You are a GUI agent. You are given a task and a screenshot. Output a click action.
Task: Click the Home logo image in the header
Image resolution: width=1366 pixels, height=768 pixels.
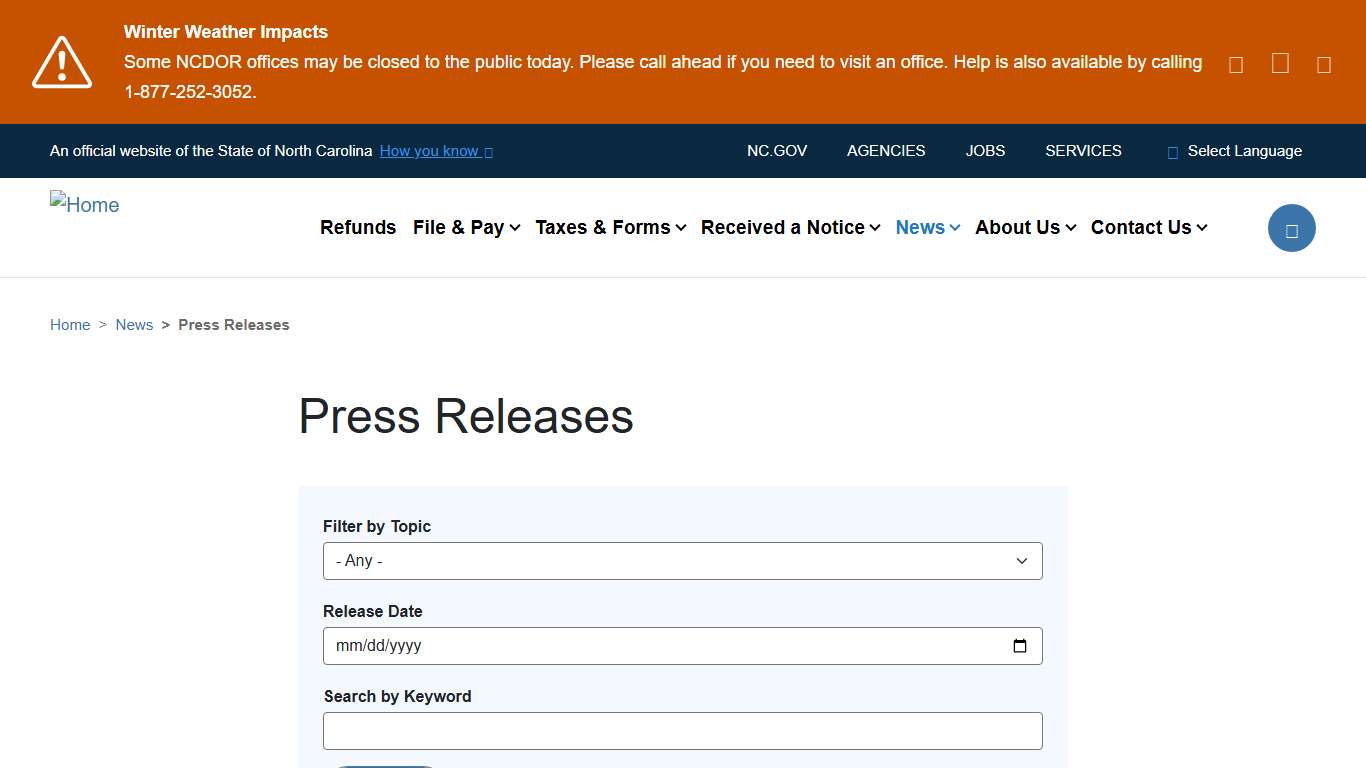[x=84, y=204]
